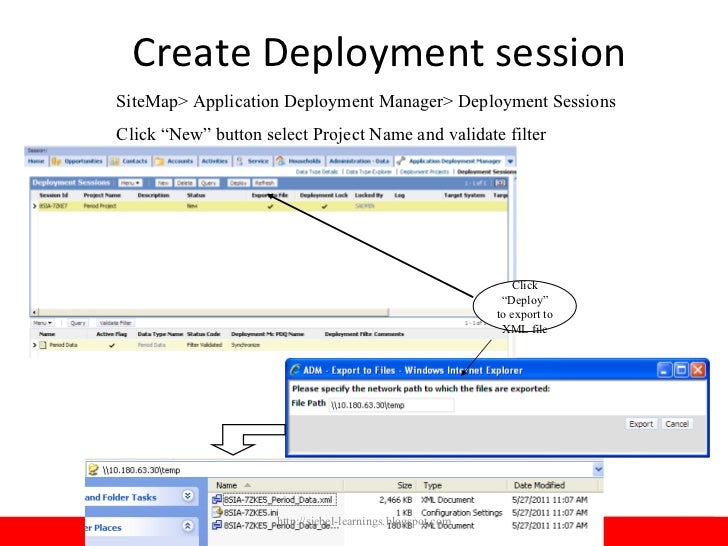Click the Deploy button
The height and width of the screenshot is (546, 728).
click(x=238, y=183)
